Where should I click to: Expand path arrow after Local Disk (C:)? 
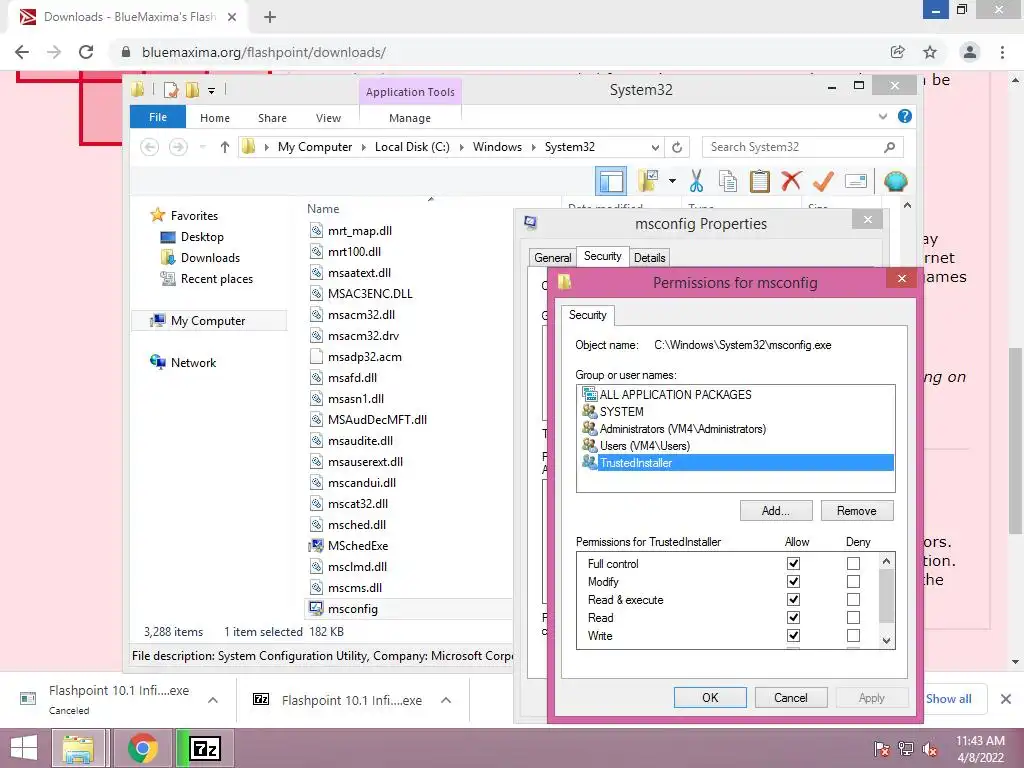(x=462, y=147)
